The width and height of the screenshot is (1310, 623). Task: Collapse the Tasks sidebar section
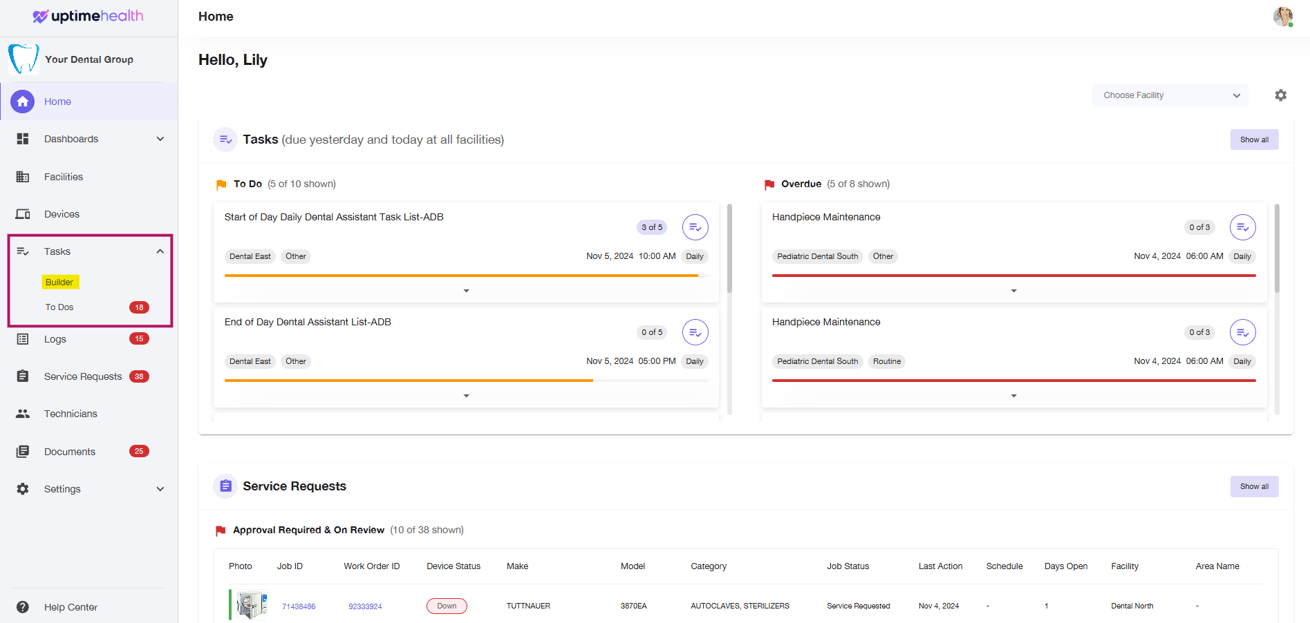[x=159, y=251]
